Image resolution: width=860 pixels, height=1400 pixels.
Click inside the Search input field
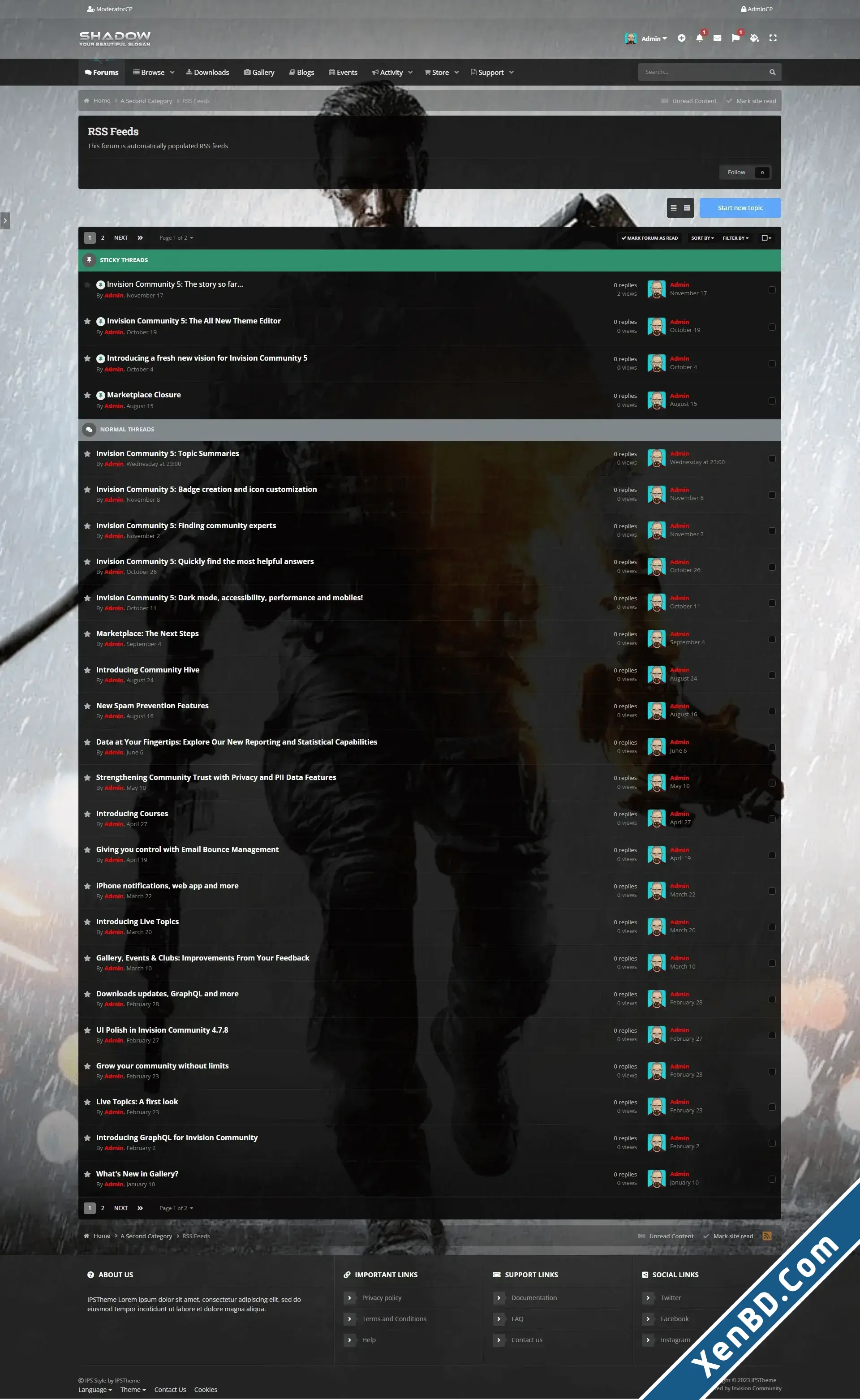(702, 72)
